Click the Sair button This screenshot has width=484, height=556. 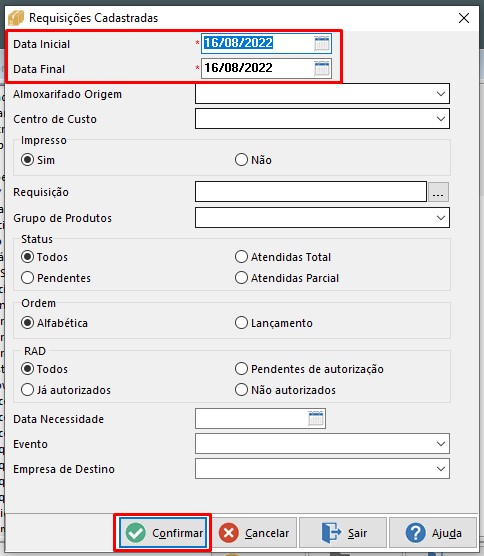point(343,533)
